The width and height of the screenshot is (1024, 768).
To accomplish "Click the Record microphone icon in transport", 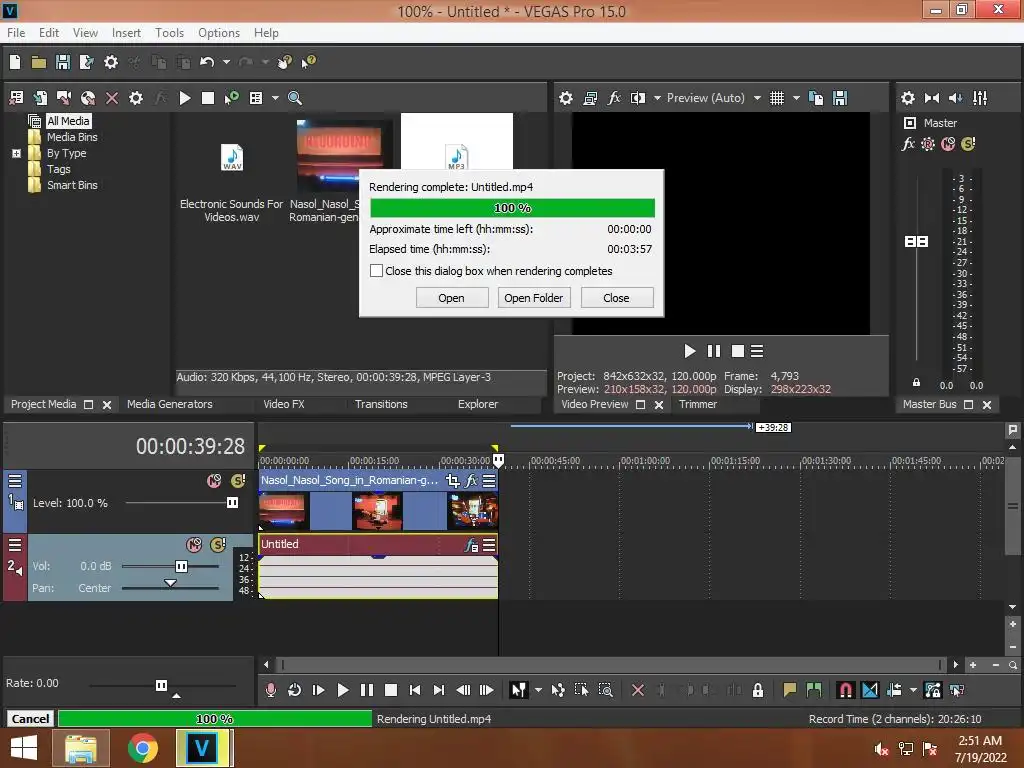I will click(270, 690).
